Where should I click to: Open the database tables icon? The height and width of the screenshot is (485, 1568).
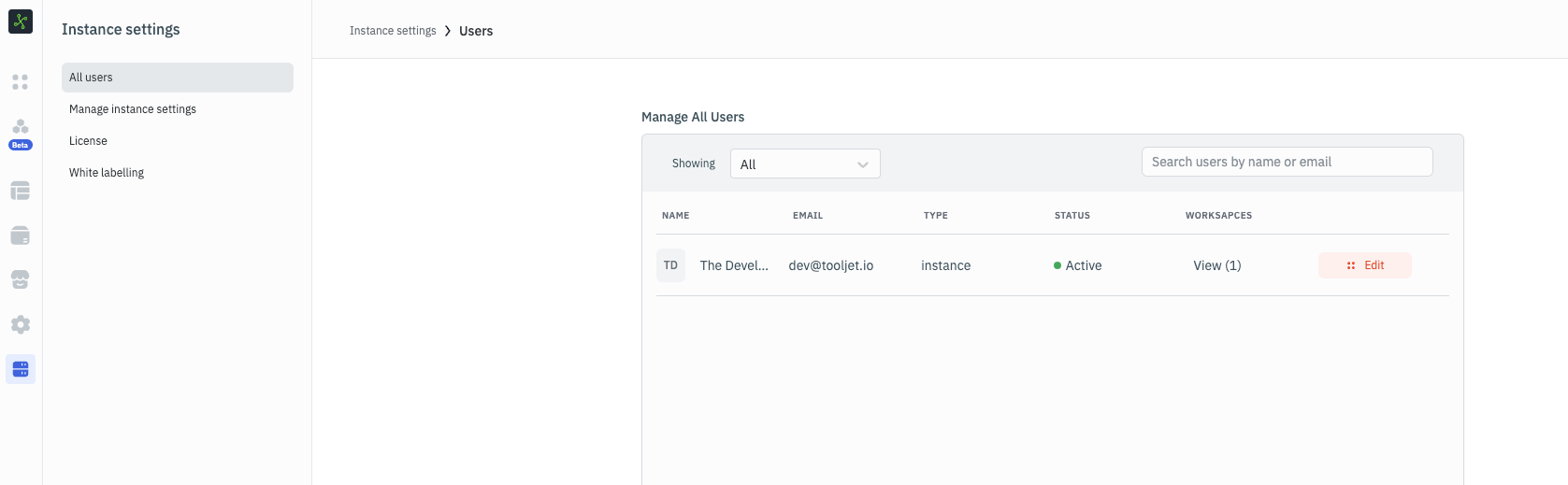click(21, 191)
